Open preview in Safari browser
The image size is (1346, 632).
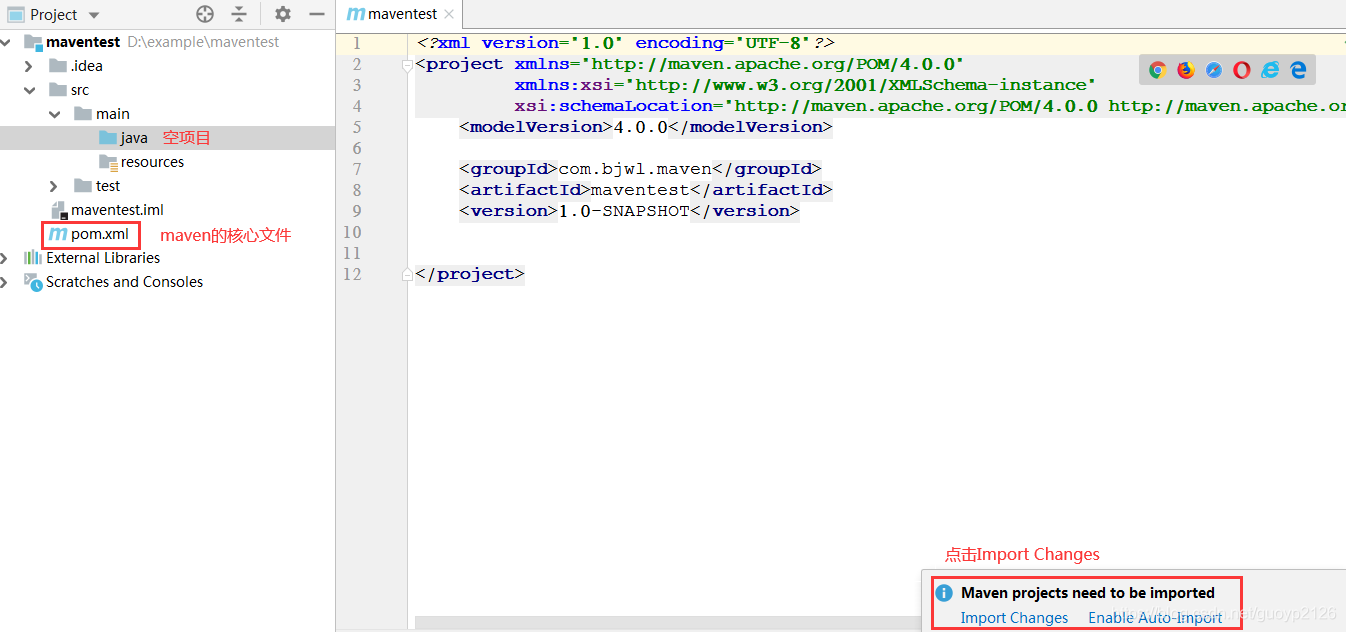tap(1214, 70)
